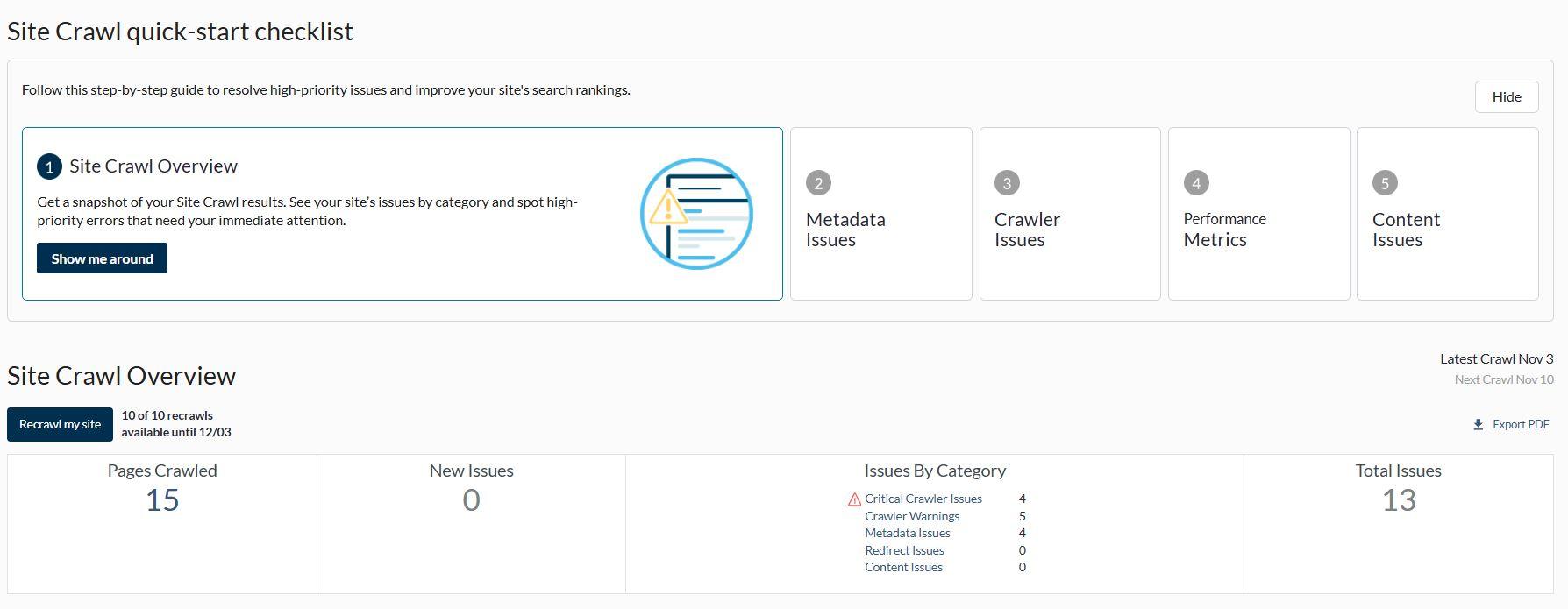Hide the quick-start checklist
This screenshot has height=609, width=1568.
pos(1506,96)
